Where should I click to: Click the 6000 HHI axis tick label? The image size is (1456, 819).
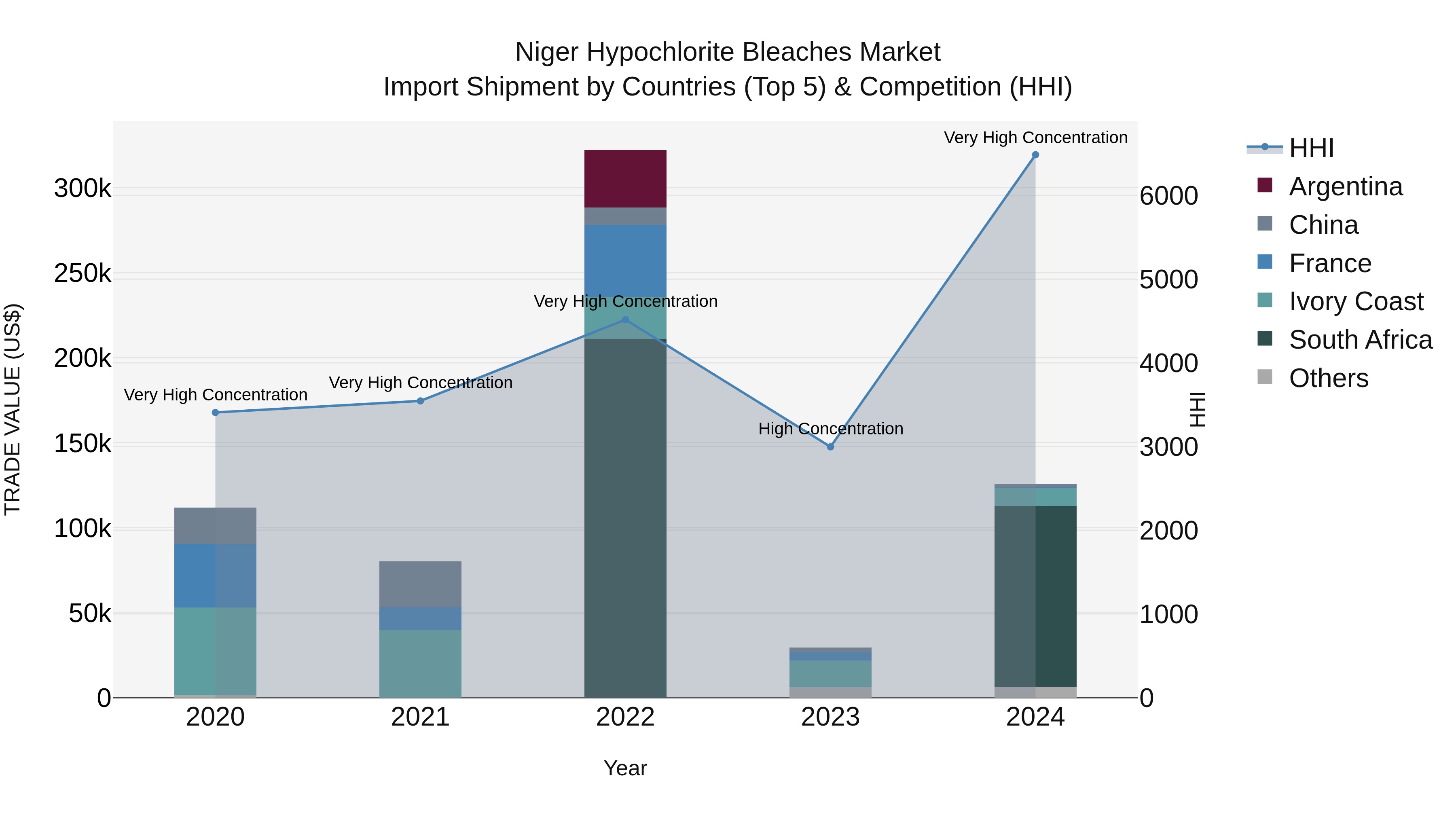pyautogui.click(x=1168, y=196)
